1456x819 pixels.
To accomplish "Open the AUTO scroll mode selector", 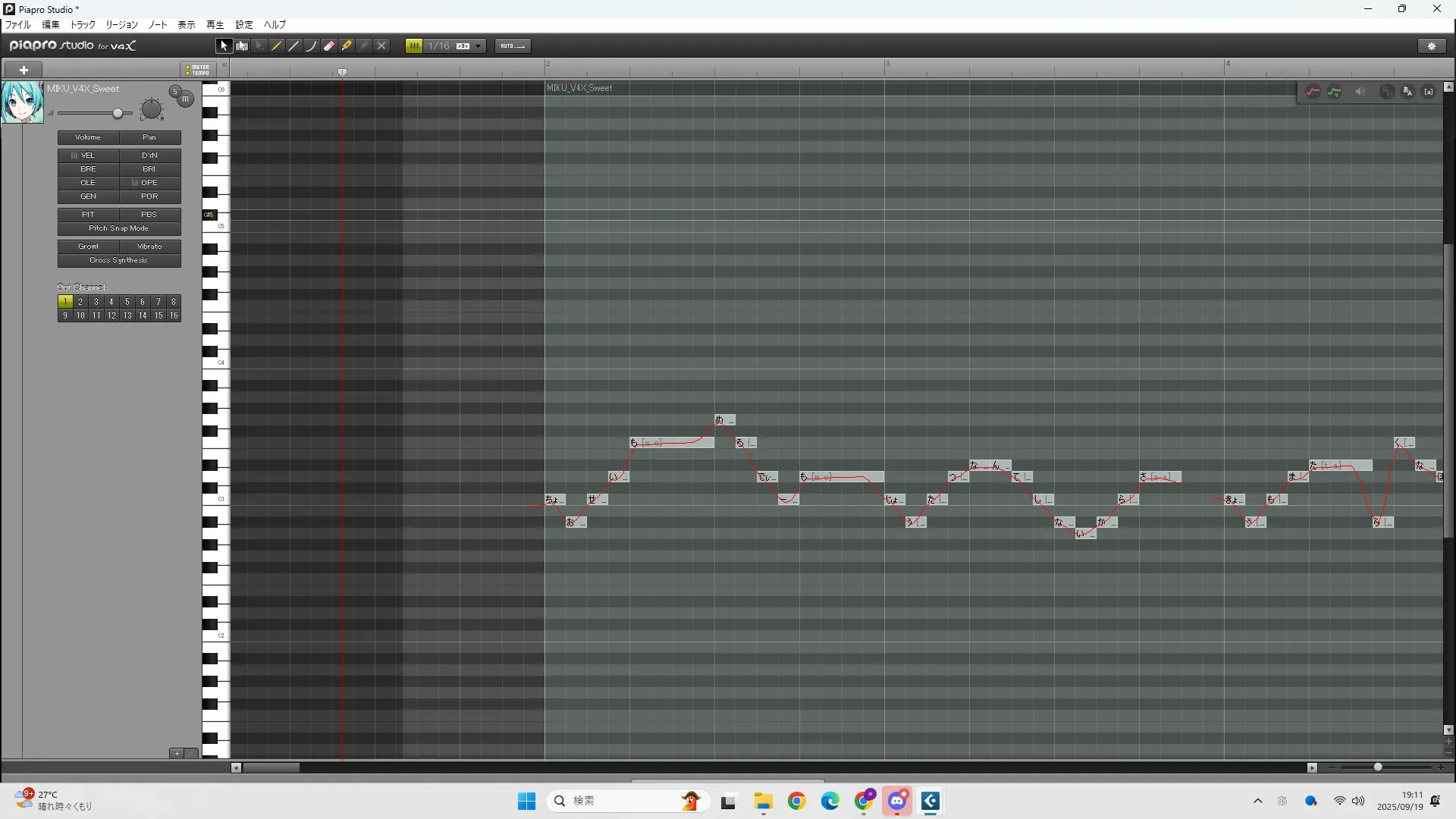I will click(x=513, y=46).
